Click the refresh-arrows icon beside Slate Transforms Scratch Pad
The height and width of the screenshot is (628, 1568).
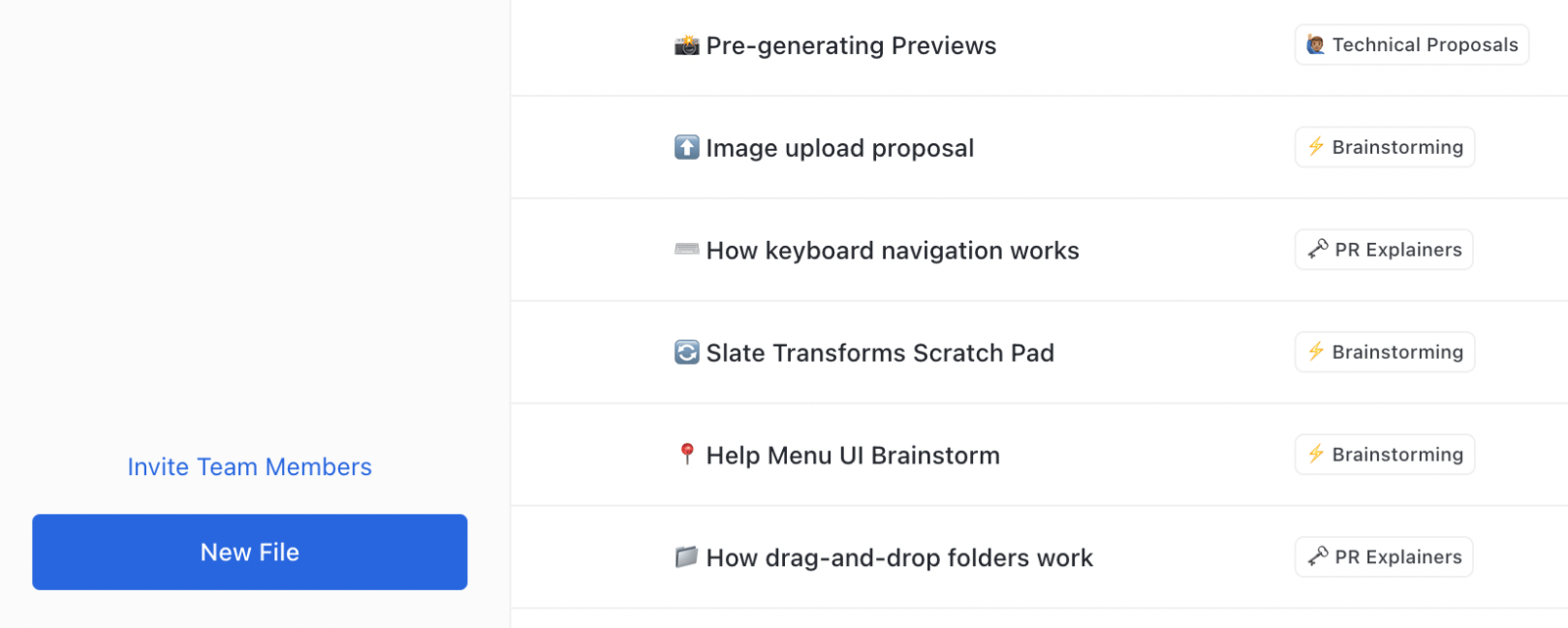687,352
